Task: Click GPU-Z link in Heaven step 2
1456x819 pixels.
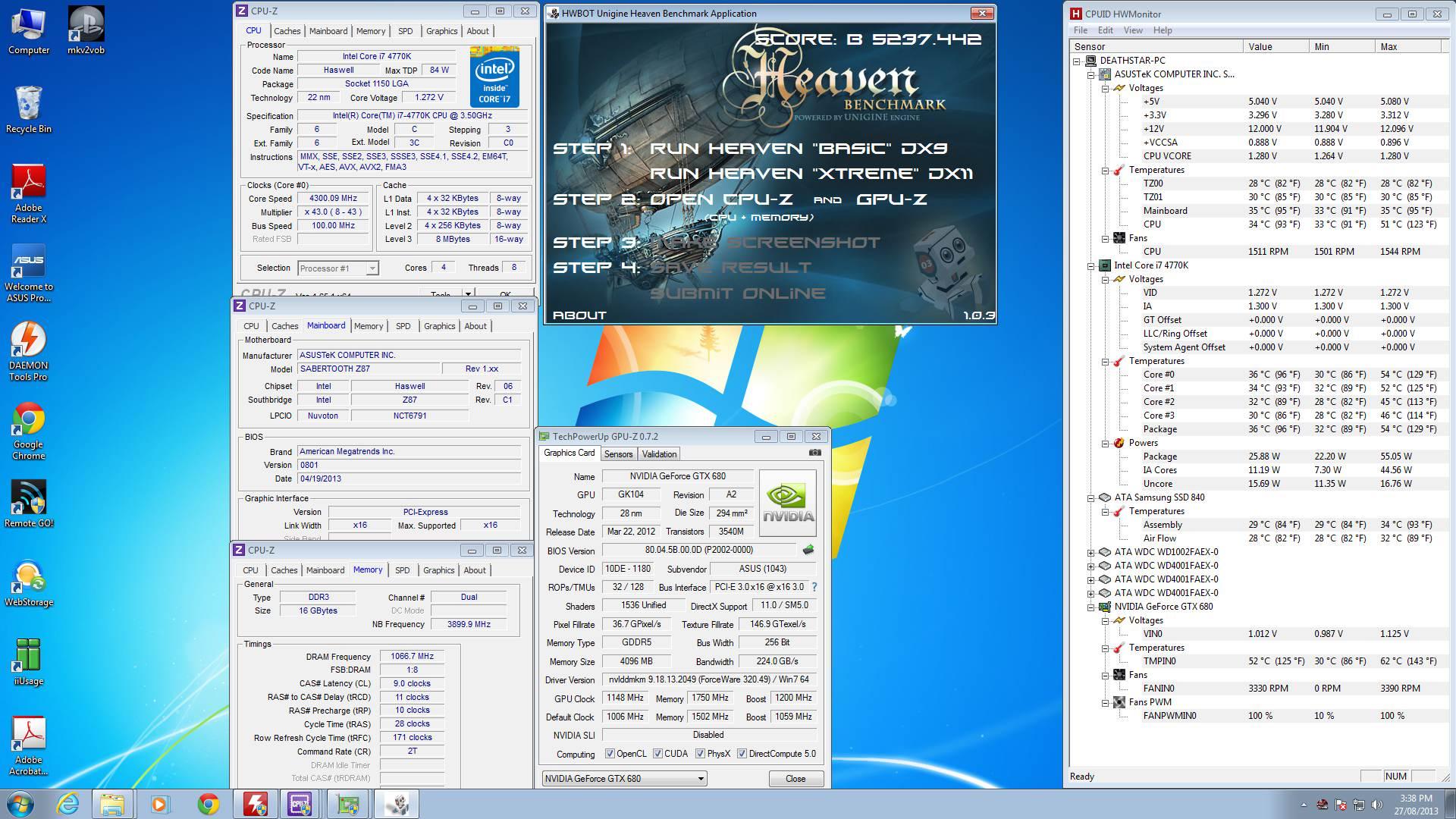Action: click(x=892, y=199)
